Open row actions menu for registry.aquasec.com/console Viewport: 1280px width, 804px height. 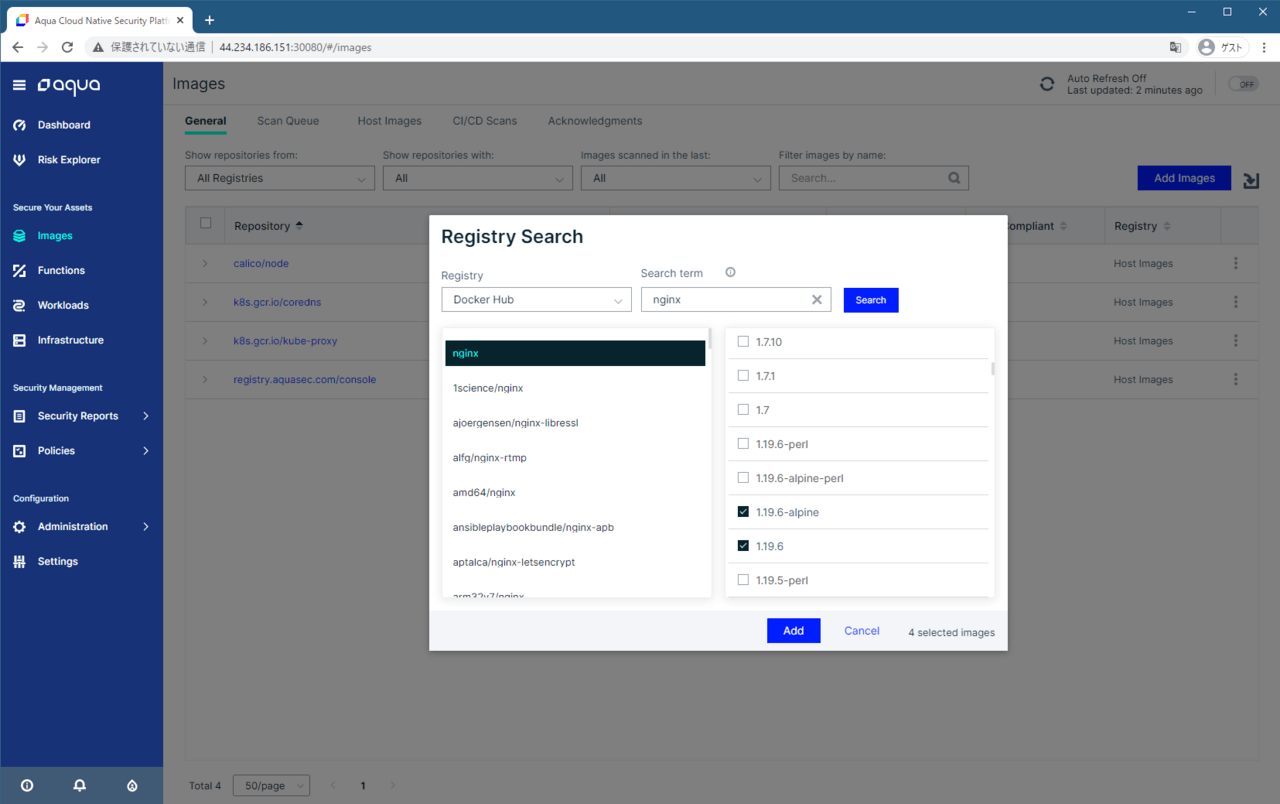1236,380
